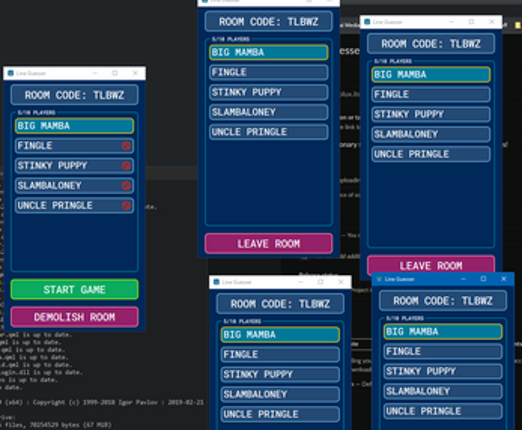Select FINGLE in bottom-center window

280,354
